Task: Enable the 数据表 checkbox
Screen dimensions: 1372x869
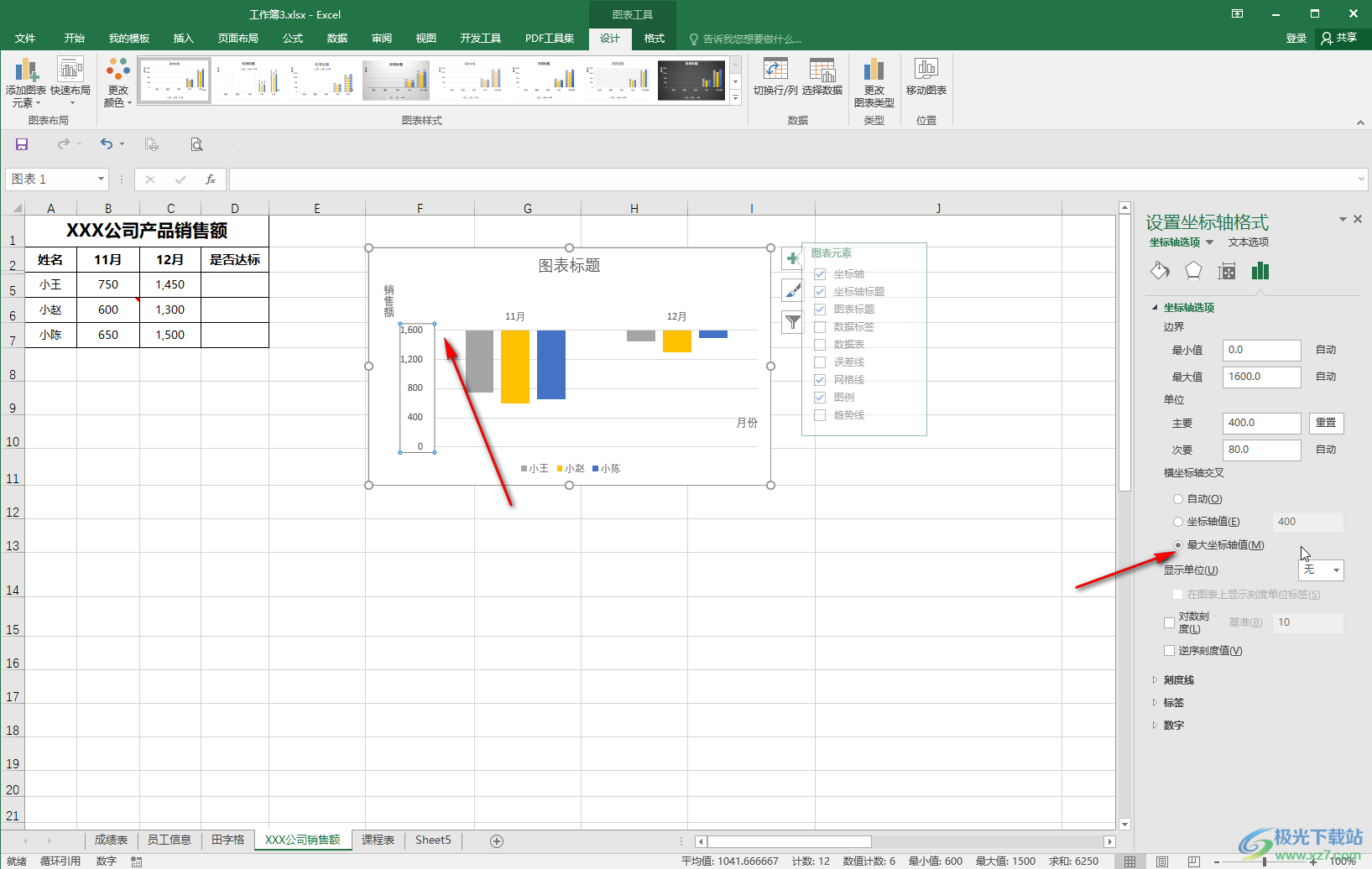Action: [x=820, y=345]
